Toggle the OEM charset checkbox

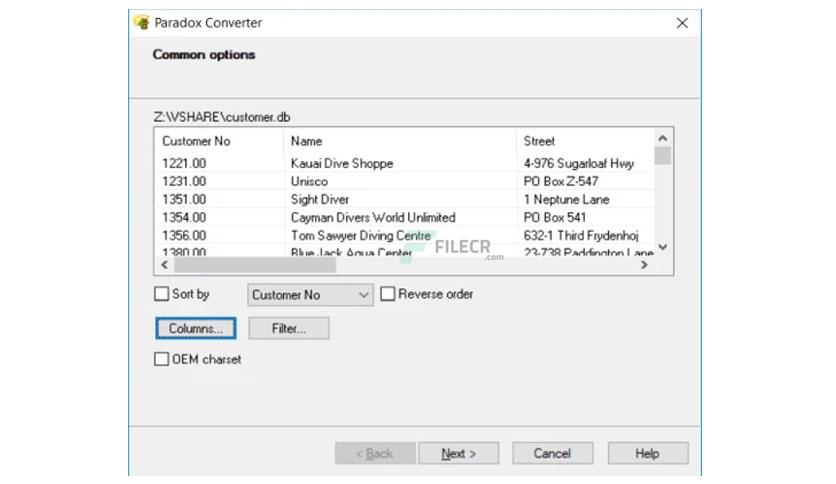click(x=161, y=359)
